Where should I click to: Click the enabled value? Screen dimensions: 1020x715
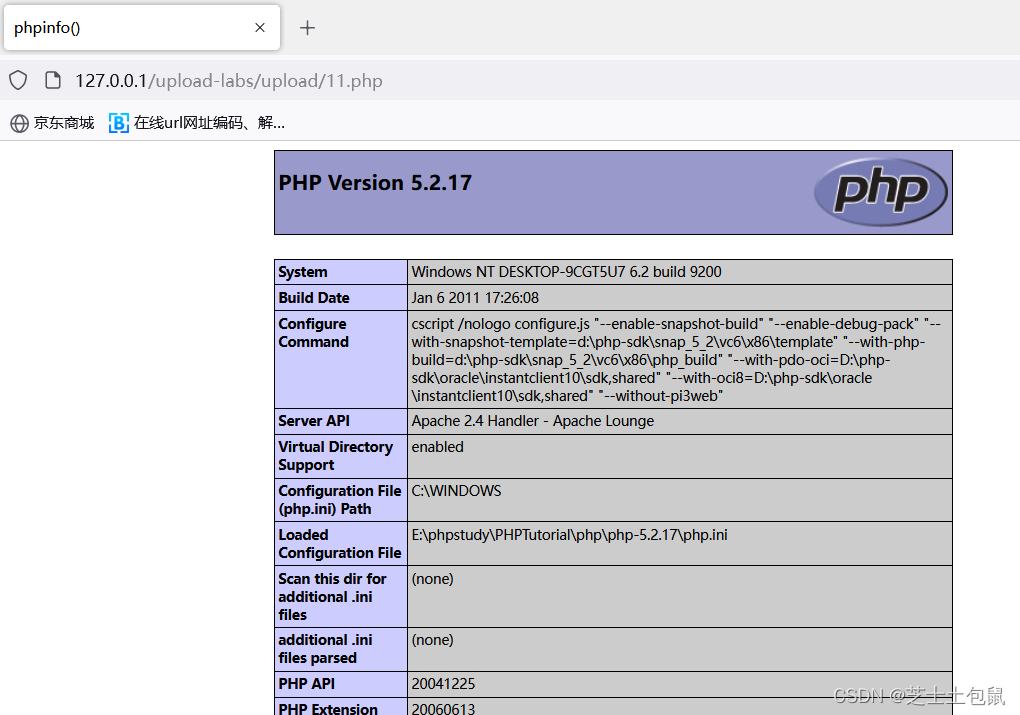(x=437, y=447)
